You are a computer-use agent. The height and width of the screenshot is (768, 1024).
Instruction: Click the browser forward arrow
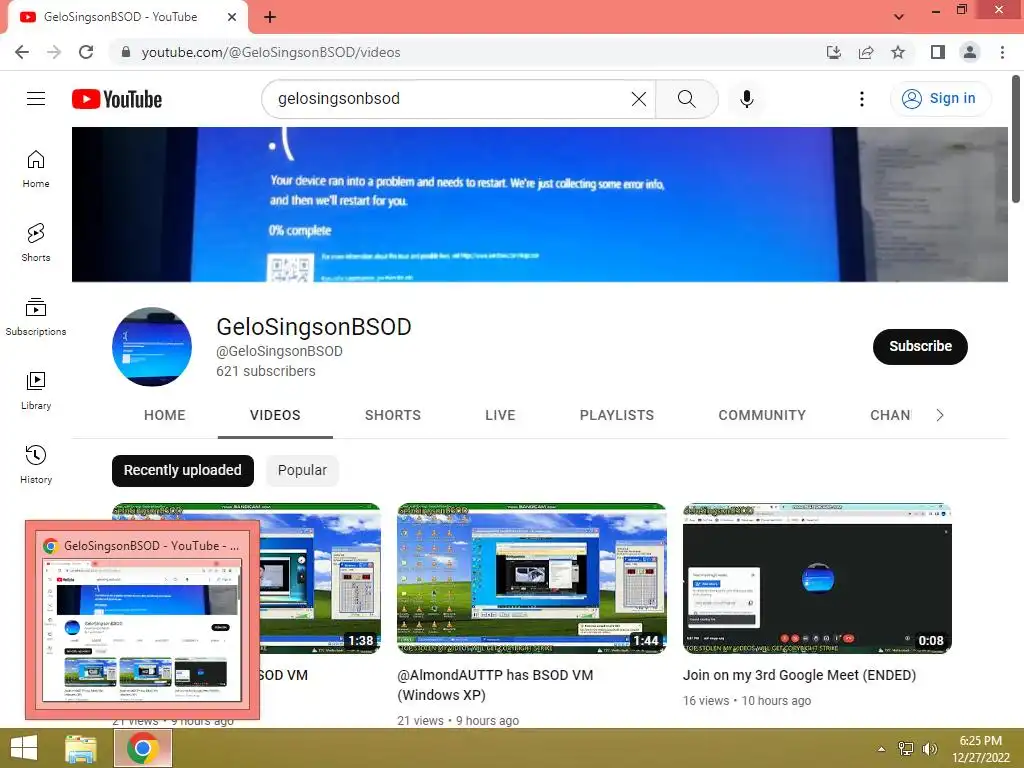[54, 52]
